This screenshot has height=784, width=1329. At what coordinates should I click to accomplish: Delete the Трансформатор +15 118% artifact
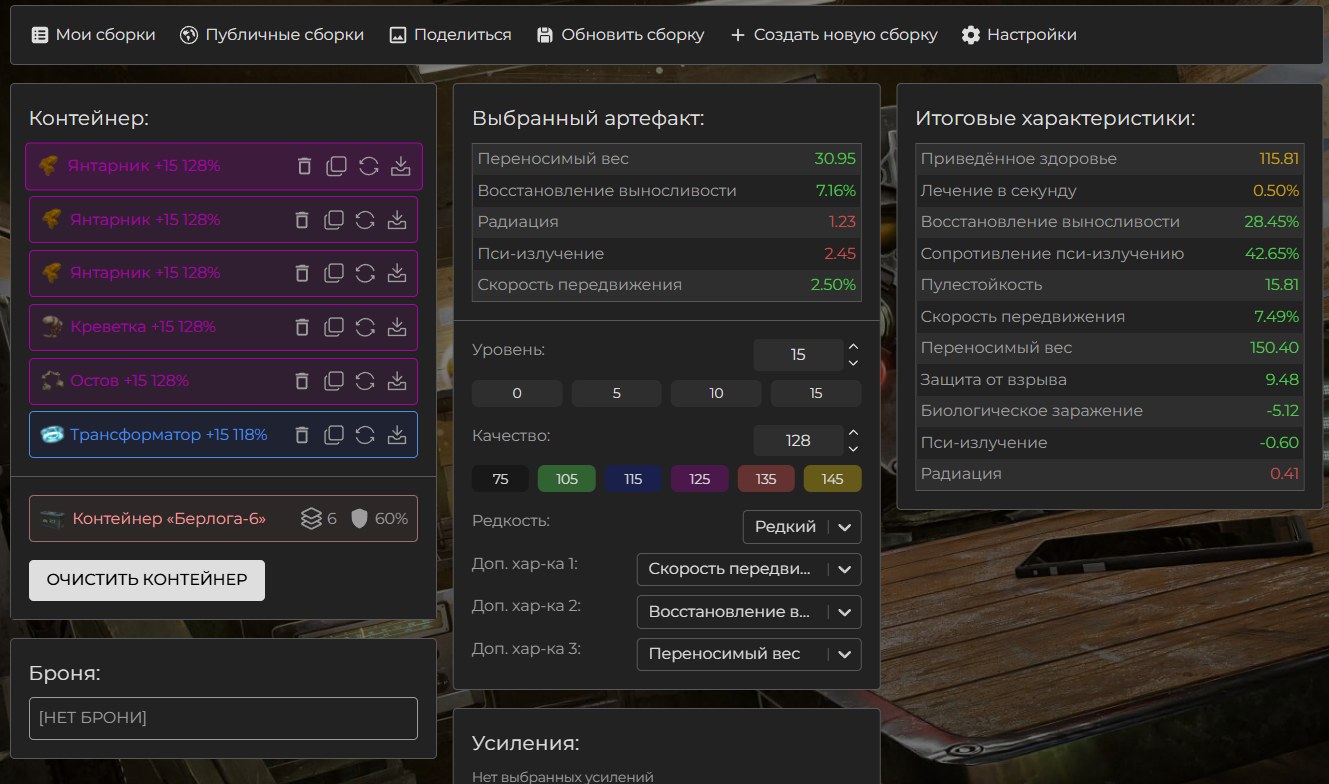point(302,434)
